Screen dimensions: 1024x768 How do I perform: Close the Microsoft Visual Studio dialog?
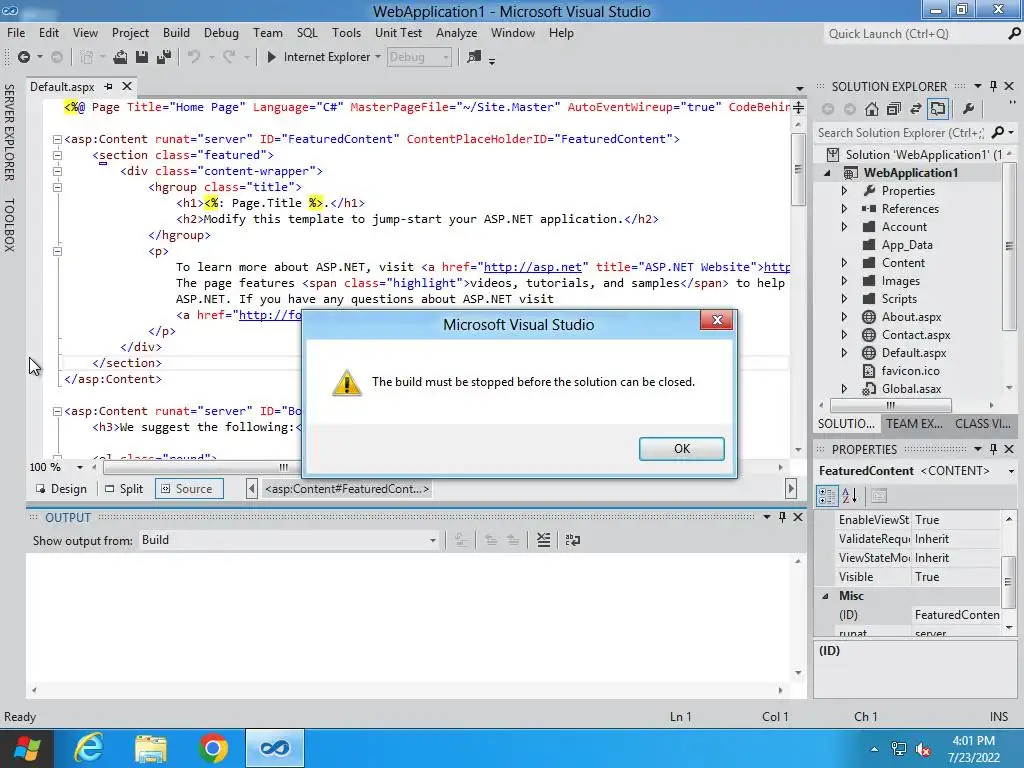tap(716, 320)
